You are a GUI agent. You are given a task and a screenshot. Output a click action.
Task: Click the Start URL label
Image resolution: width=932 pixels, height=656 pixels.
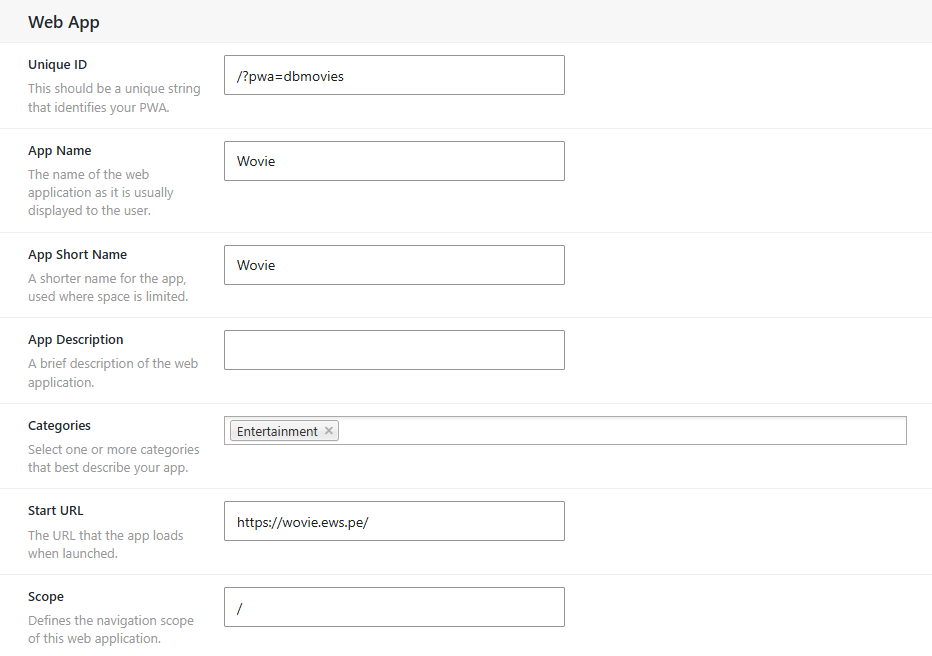tap(55, 510)
